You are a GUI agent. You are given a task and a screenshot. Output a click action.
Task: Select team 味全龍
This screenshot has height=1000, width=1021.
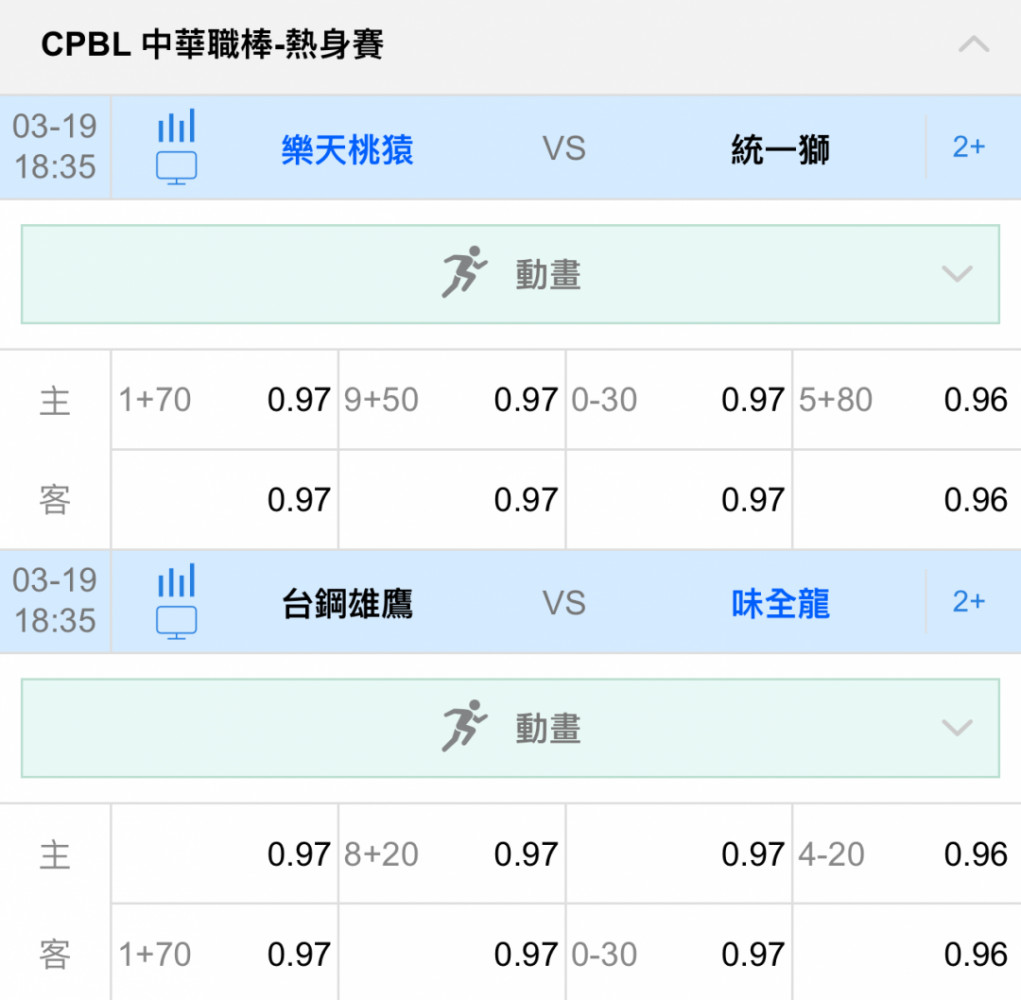coord(780,604)
